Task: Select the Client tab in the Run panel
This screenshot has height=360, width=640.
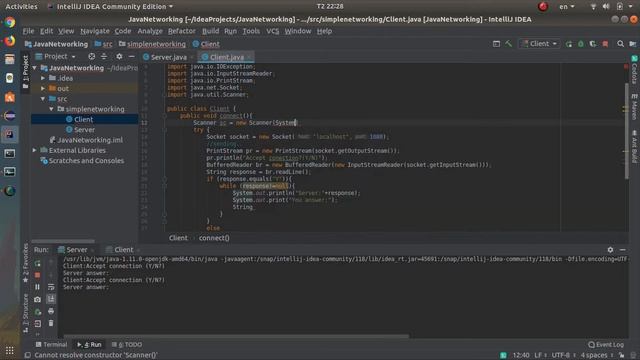Action: 123,249
